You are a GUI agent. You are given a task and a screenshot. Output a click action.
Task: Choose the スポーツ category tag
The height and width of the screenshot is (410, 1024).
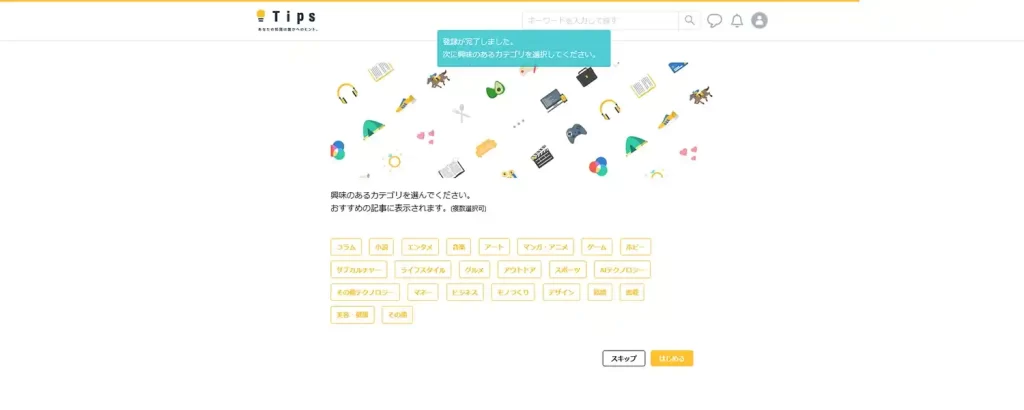click(568, 270)
